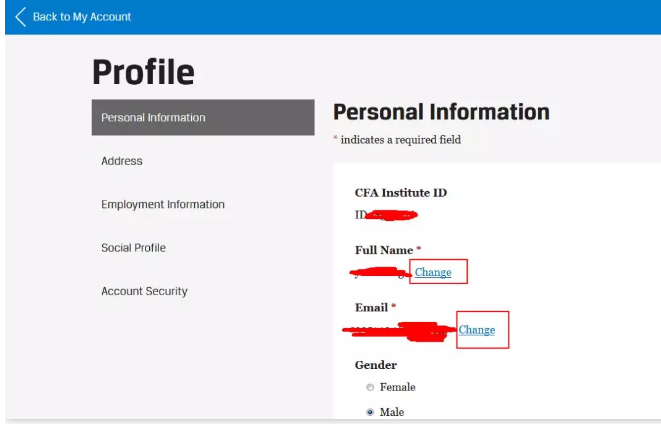Image resolution: width=661 pixels, height=424 pixels.
Task: Click the Personal Information content heading
Action: click(441, 112)
